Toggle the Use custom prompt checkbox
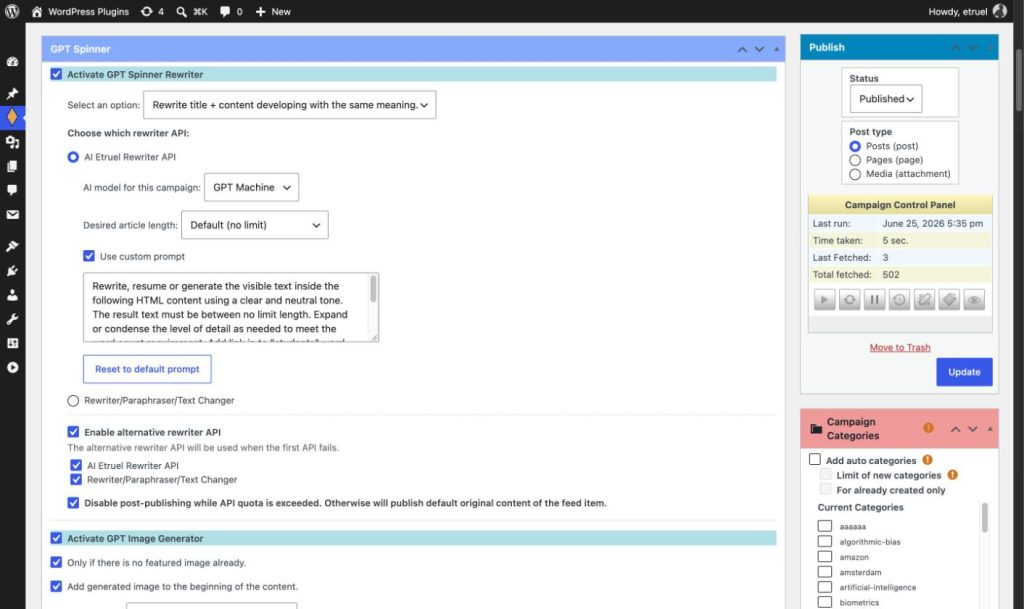Image resolution: width=1024 pixels, height=609 pixels. point(89,256)
